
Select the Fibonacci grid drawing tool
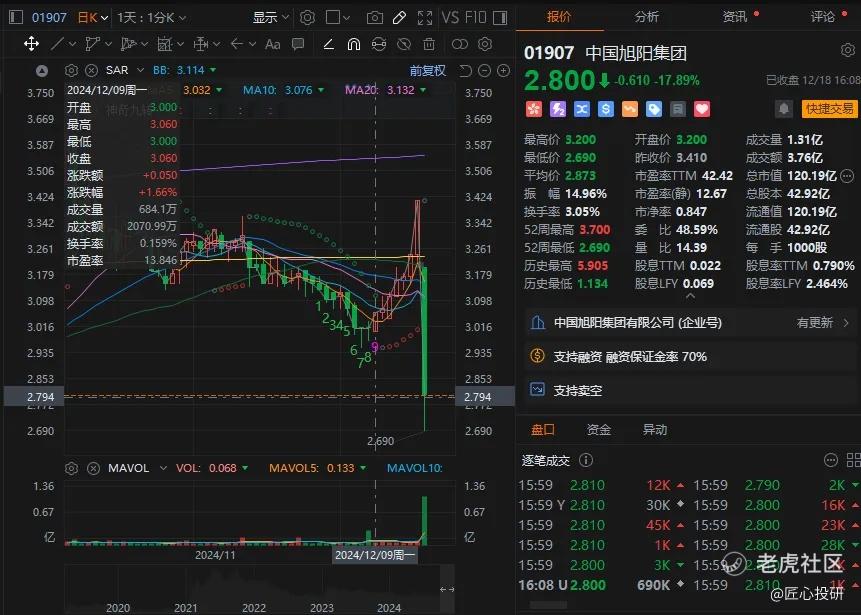pyautogui.click(x=165, y=43)
